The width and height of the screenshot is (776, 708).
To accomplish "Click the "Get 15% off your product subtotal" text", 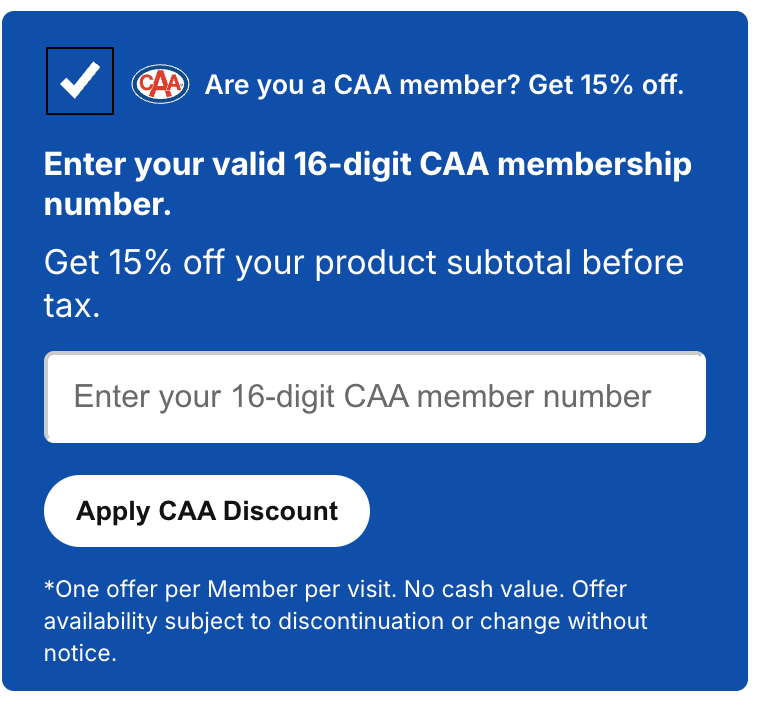I will click(364, 263).
